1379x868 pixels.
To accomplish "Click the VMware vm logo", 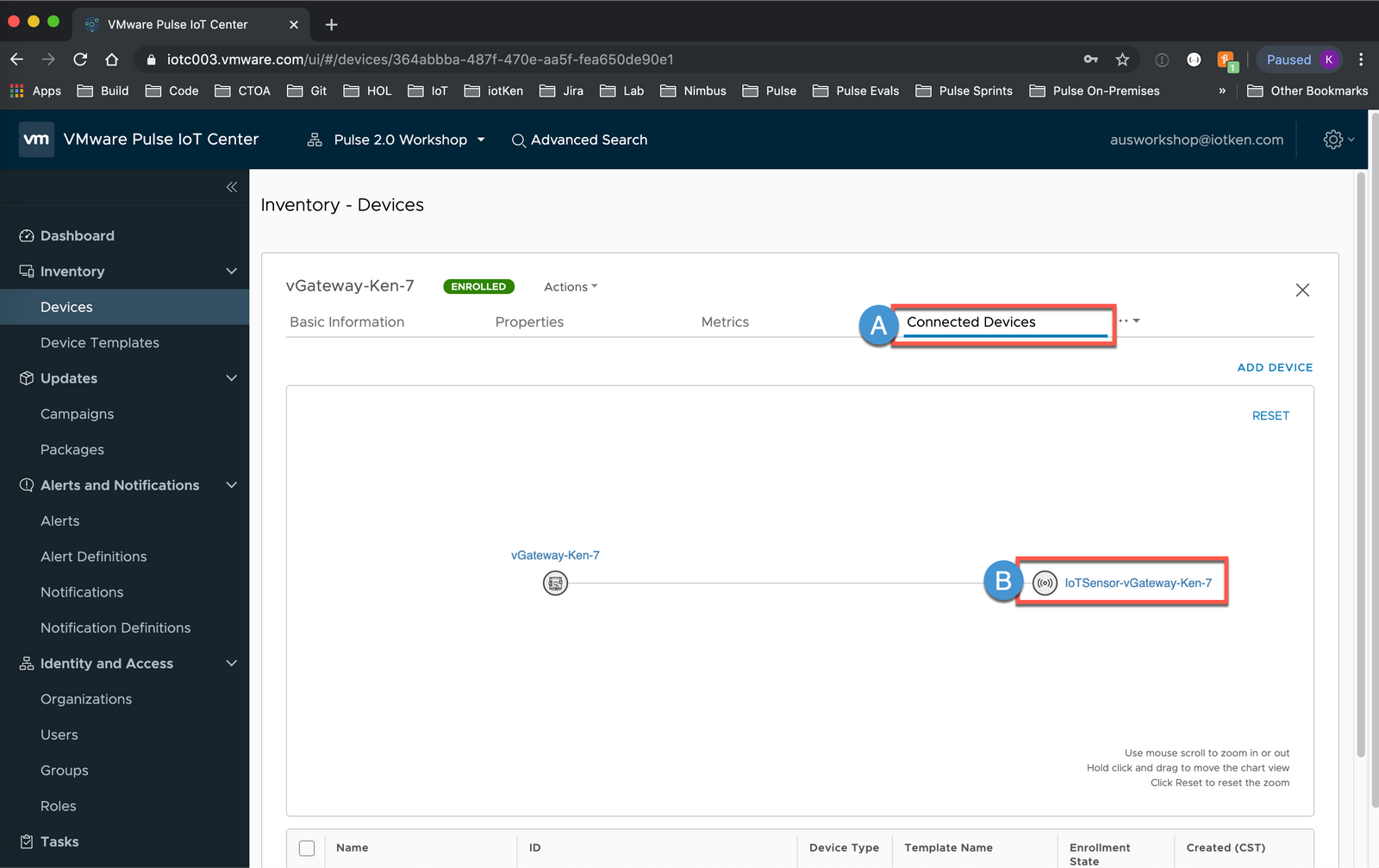I will pyautogui.click(x=36, y=140).
